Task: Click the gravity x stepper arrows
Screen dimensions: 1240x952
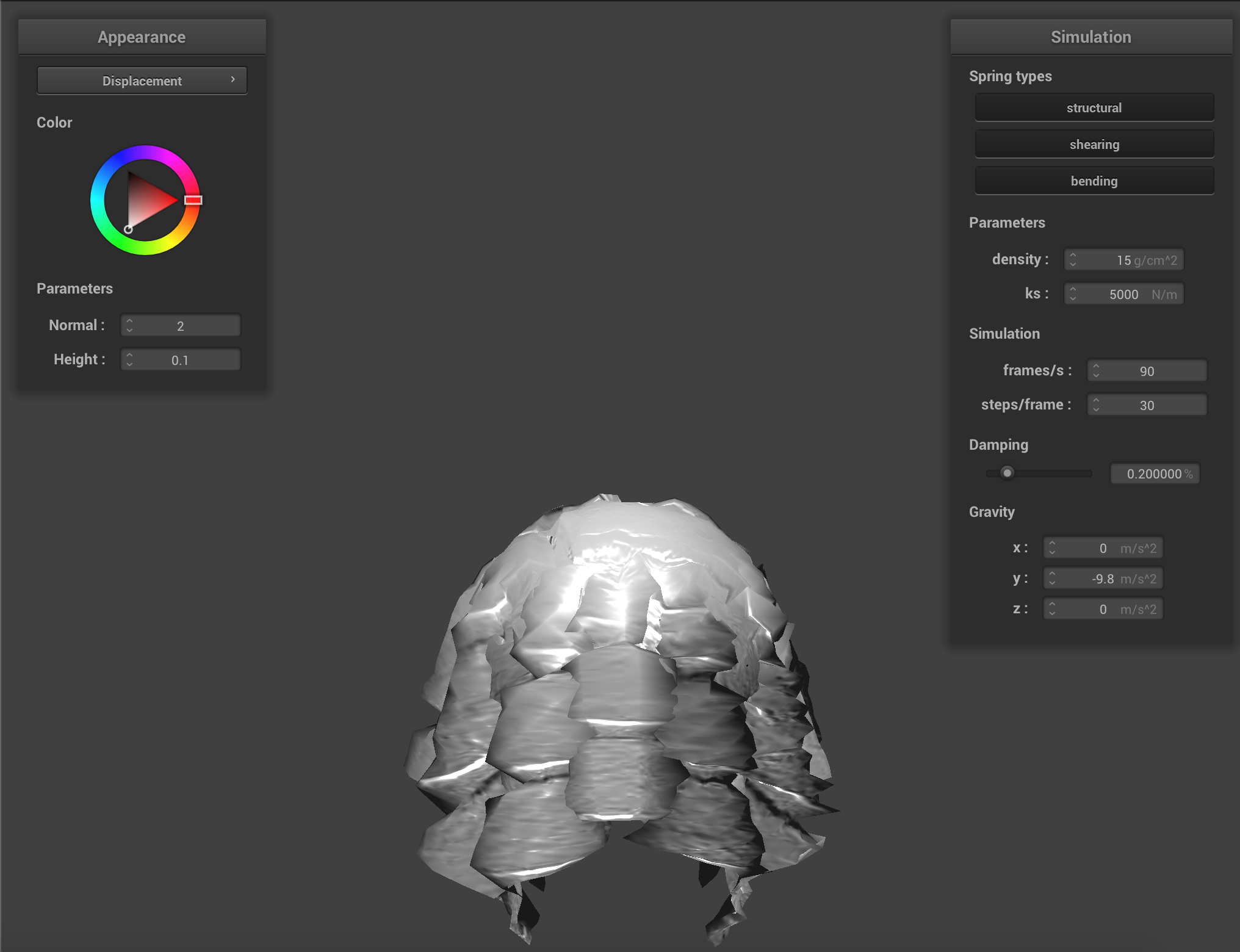Action: pos(1052,548)
